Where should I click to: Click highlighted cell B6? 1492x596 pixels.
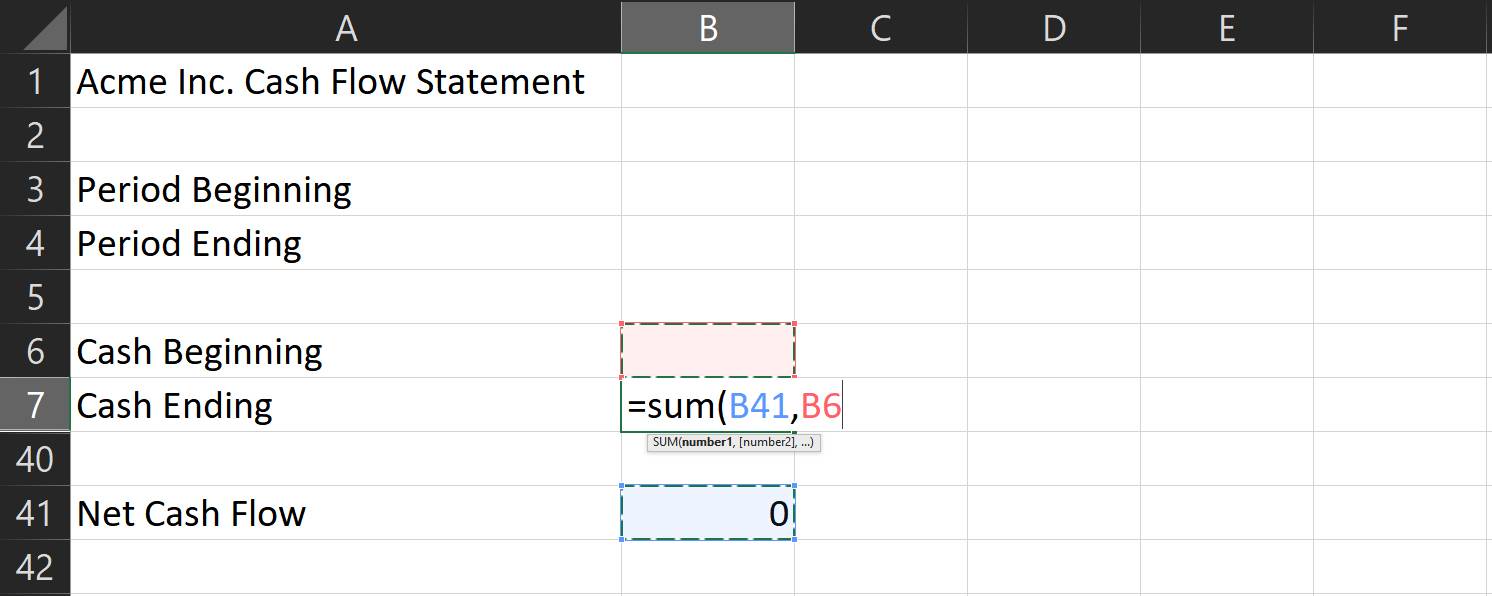click(708, 351)
